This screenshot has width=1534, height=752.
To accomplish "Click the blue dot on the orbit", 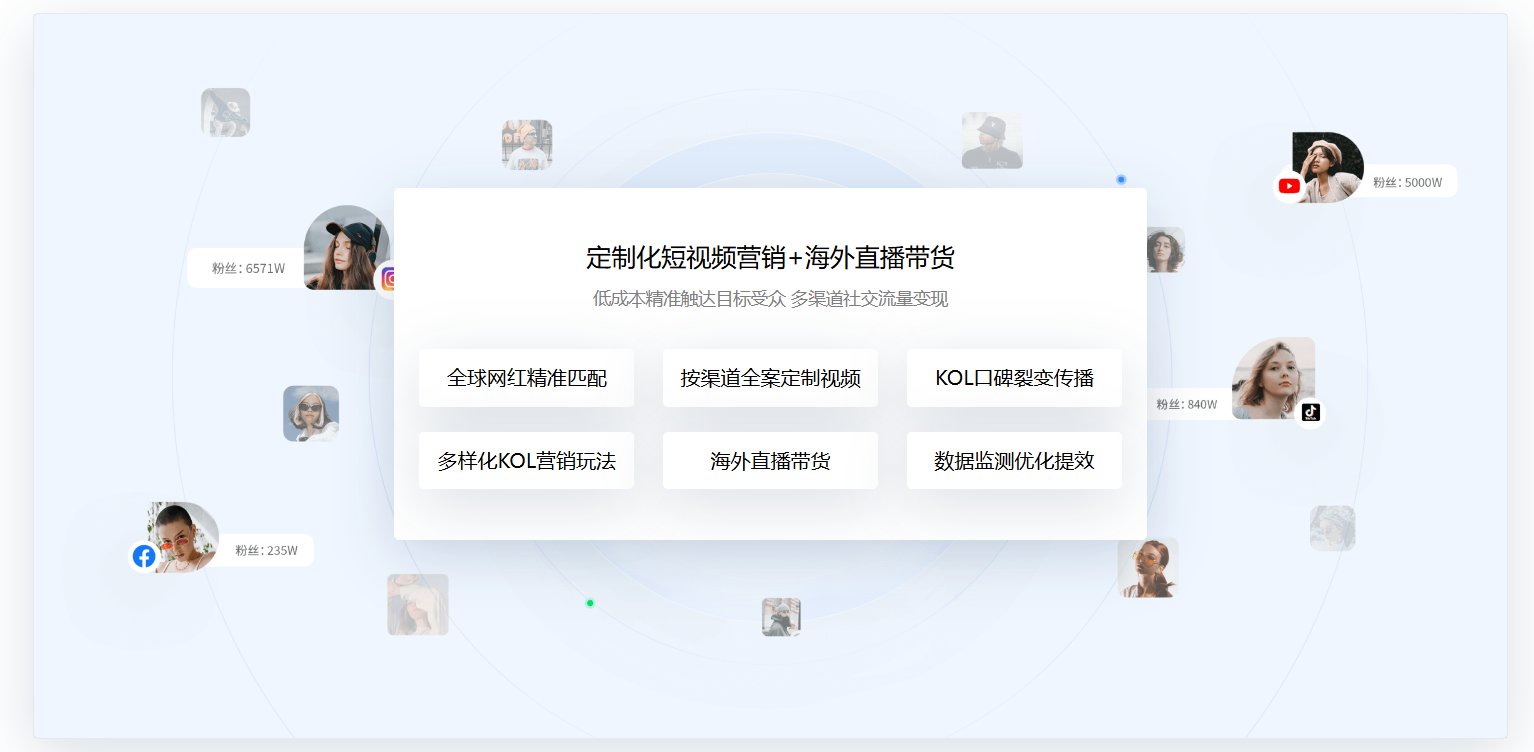I will [x=1121, y=180].
